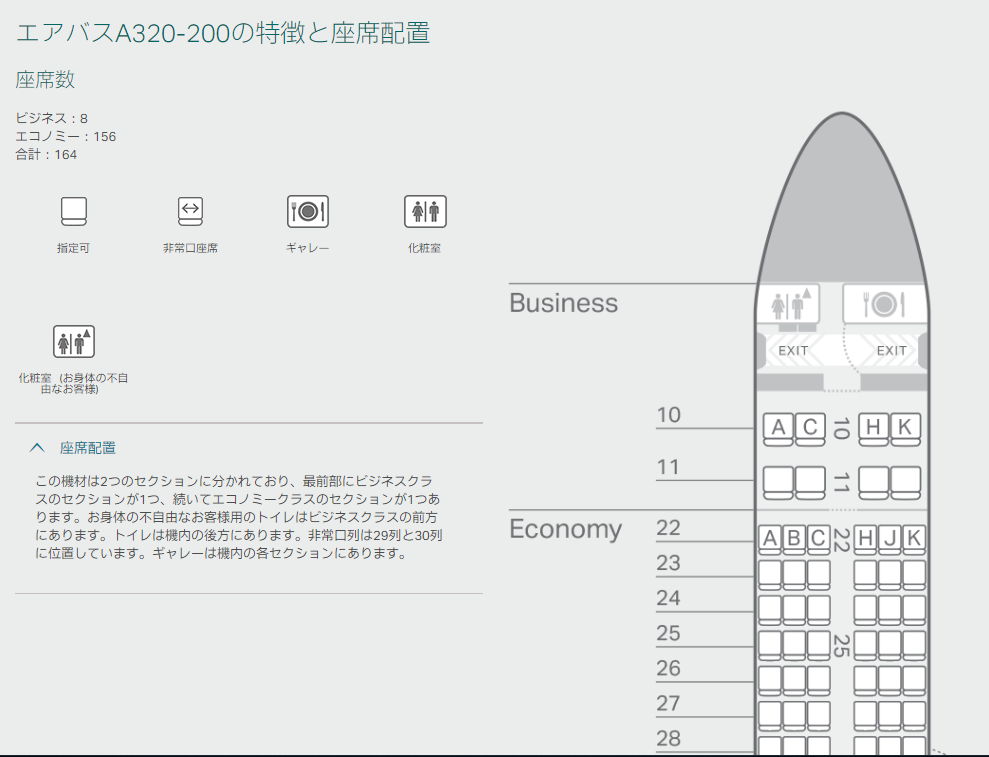Screen dimensions: 989x757
Task: Click the エコノミー：156 seat count
Action: point(66,136)
